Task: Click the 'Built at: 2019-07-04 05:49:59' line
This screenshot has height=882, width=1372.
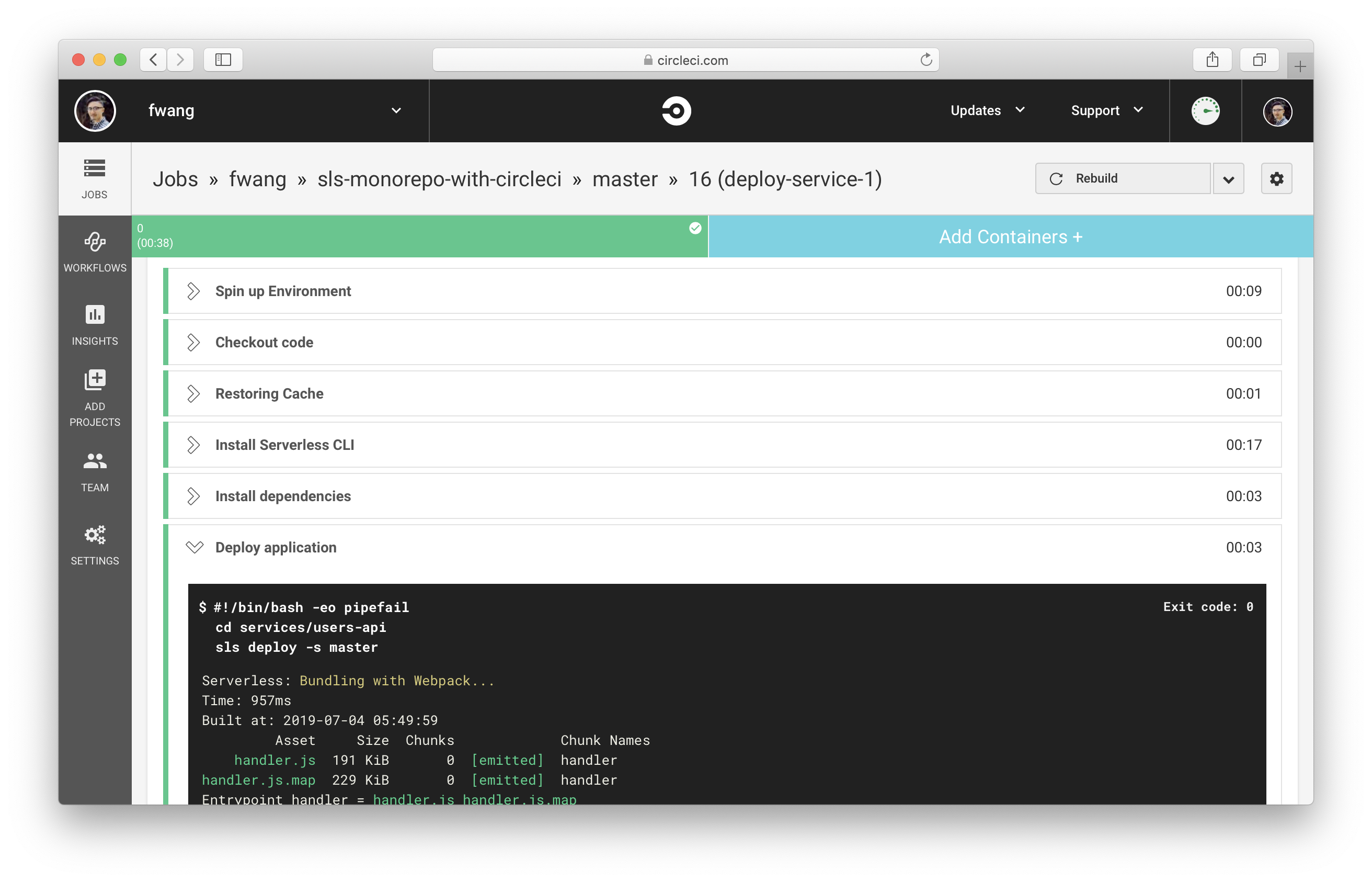Action: [319, 720]
